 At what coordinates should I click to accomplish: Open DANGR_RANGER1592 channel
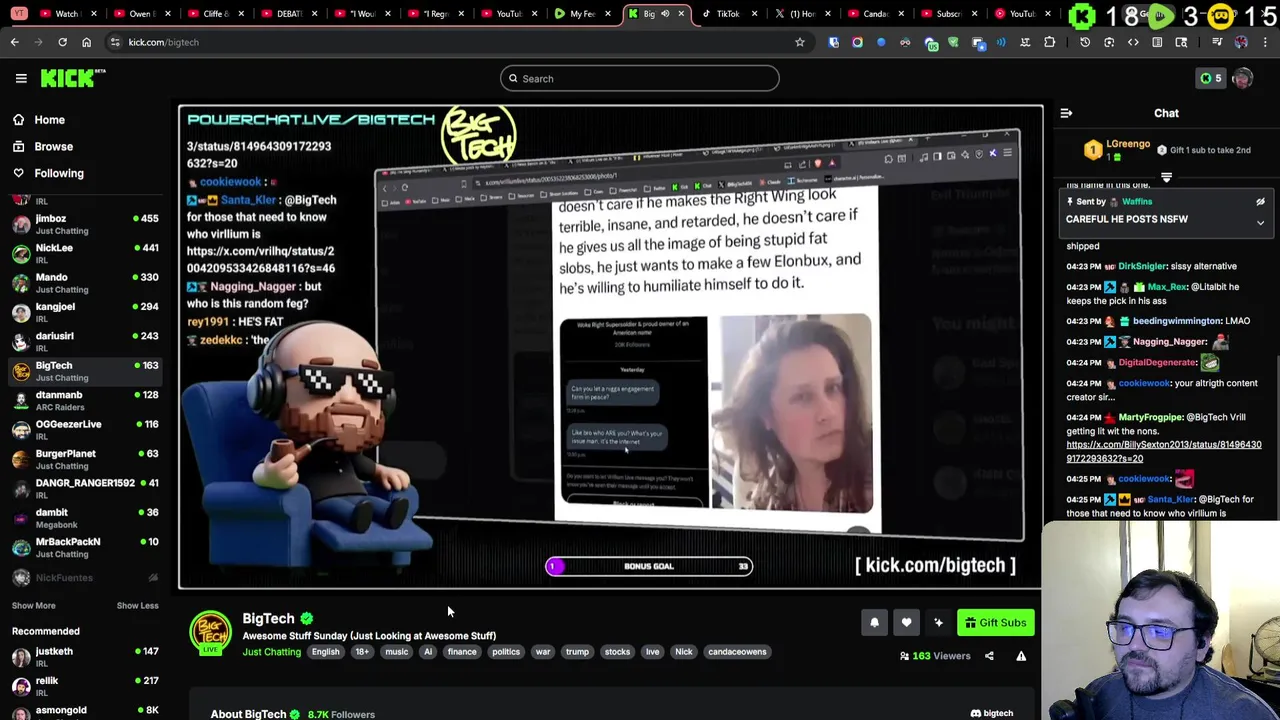(x=84, y=489)
